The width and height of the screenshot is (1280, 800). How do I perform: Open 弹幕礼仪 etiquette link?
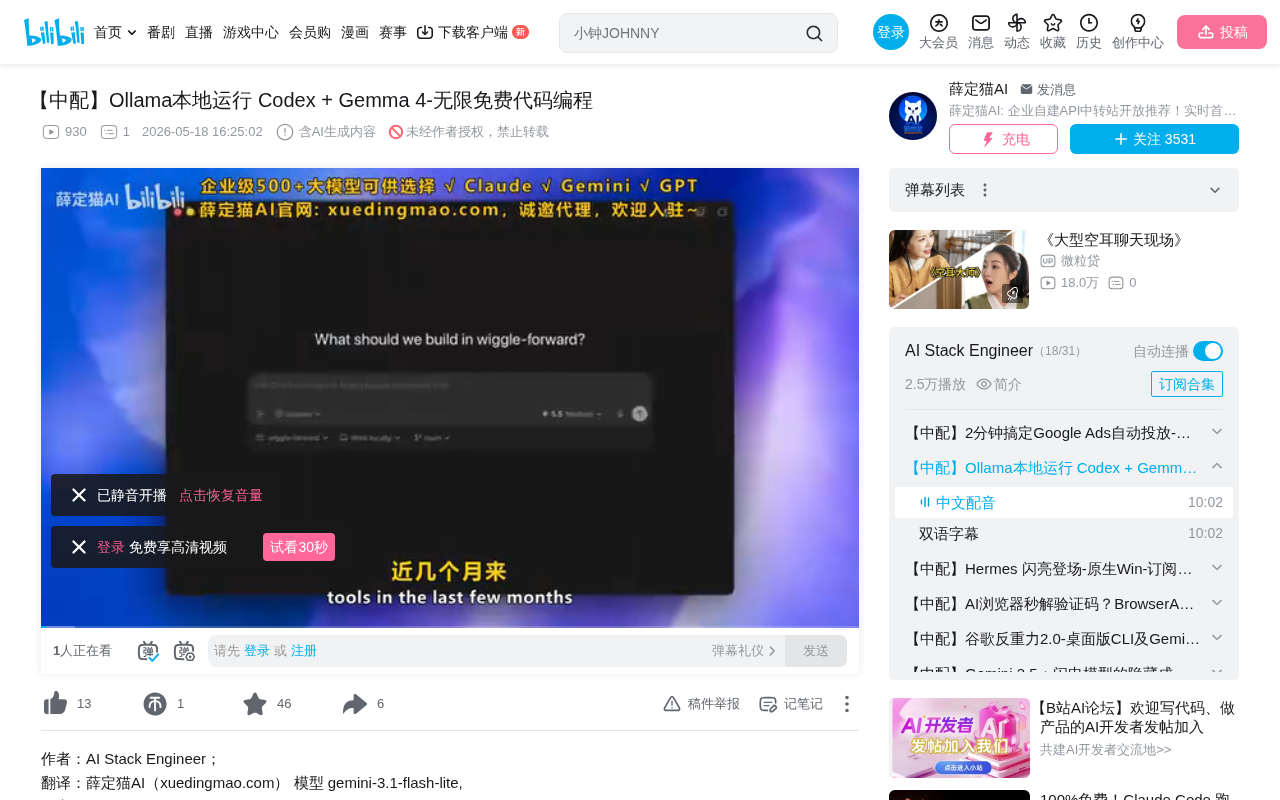pyautogui.click(x=744, y=651)
